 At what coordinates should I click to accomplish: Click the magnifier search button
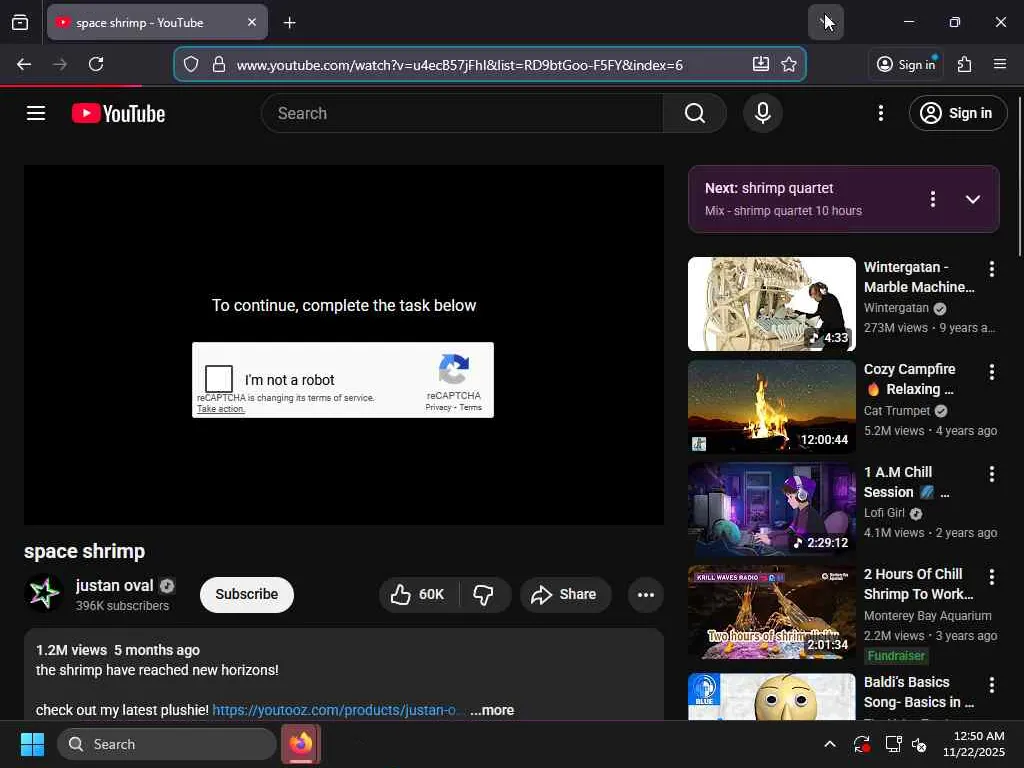pyautogui.click(x=694, y=113)
